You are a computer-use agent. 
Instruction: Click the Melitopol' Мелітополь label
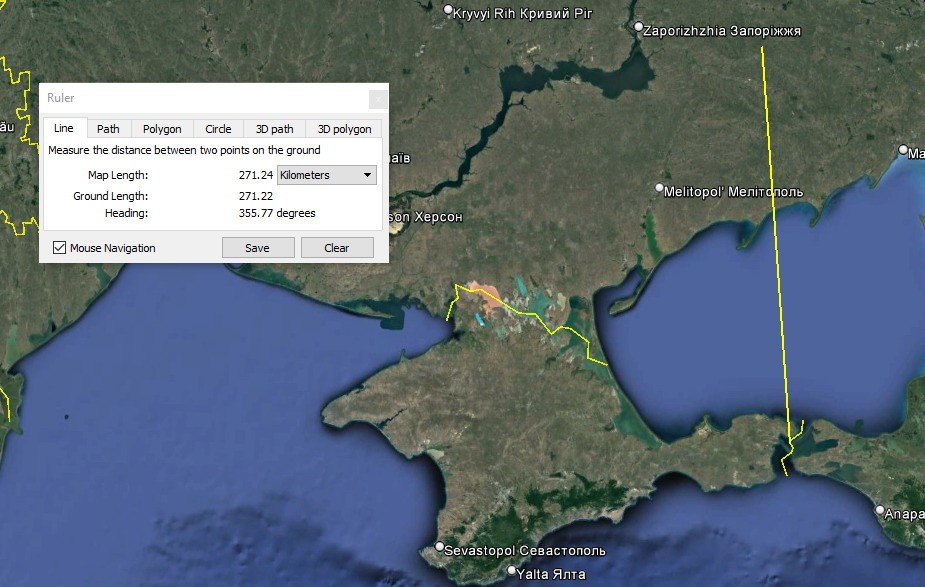(733, 192)
